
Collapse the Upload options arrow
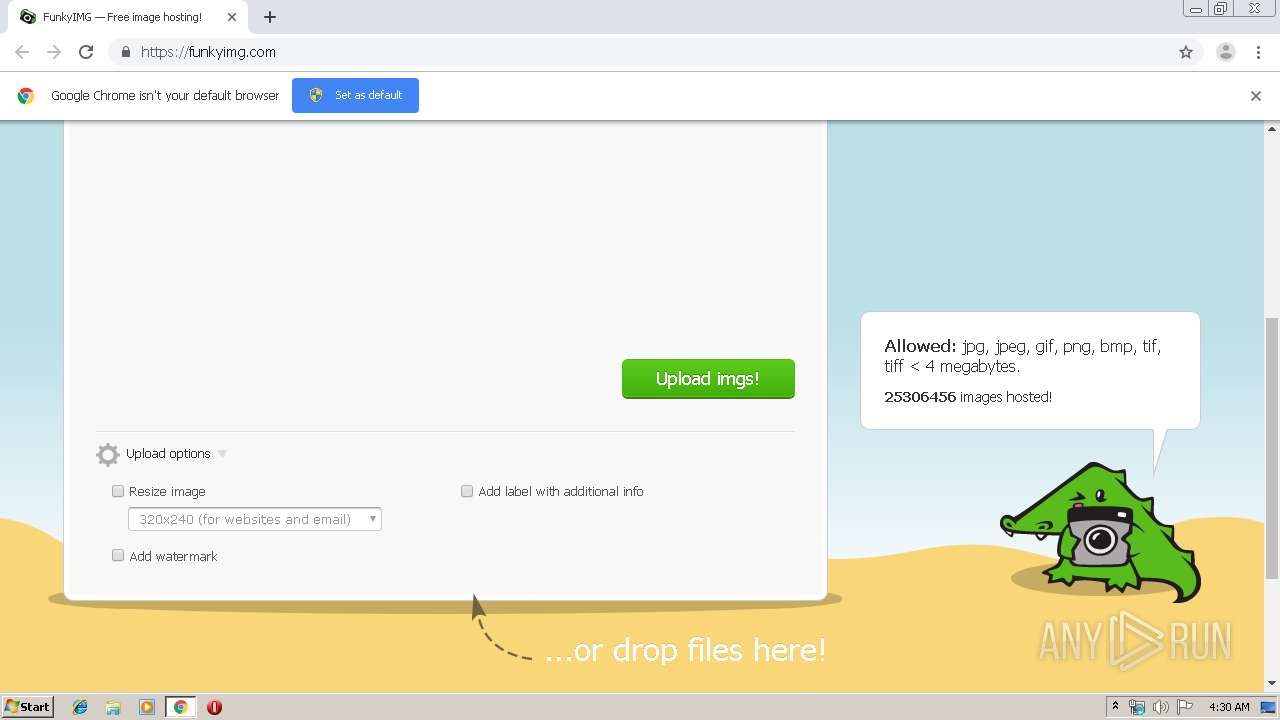[222, 454]
